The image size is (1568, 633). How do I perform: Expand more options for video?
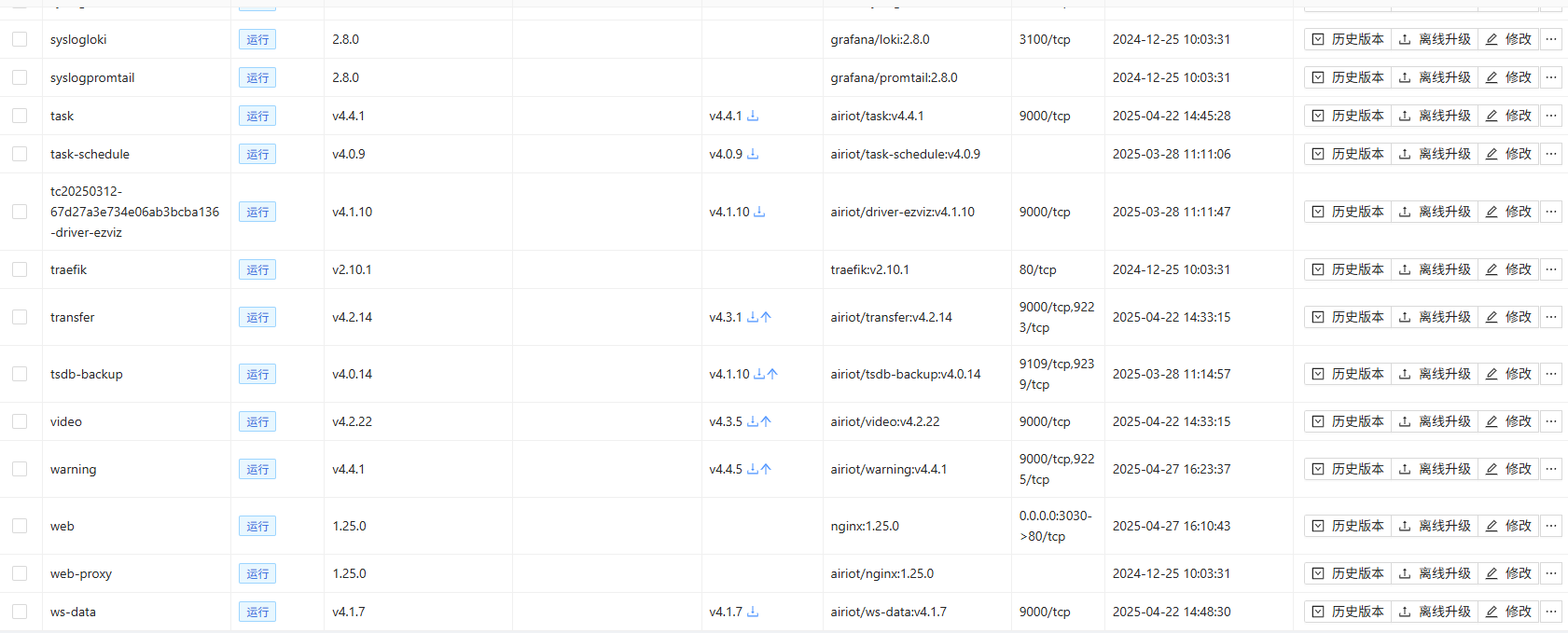pyautogui.click(x=1551, y=421)
